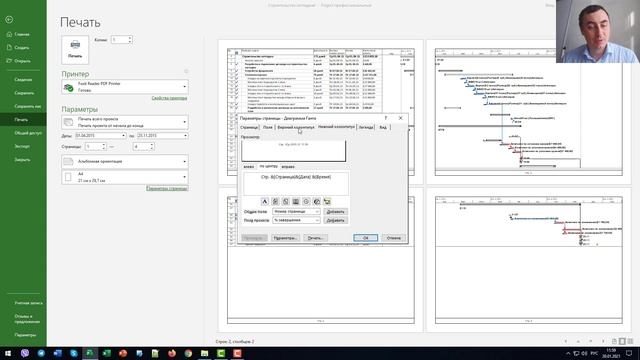Viewport: 640px width, 360px height.
Task: Open Excel from the taskbar
Action: pos(107,353)
